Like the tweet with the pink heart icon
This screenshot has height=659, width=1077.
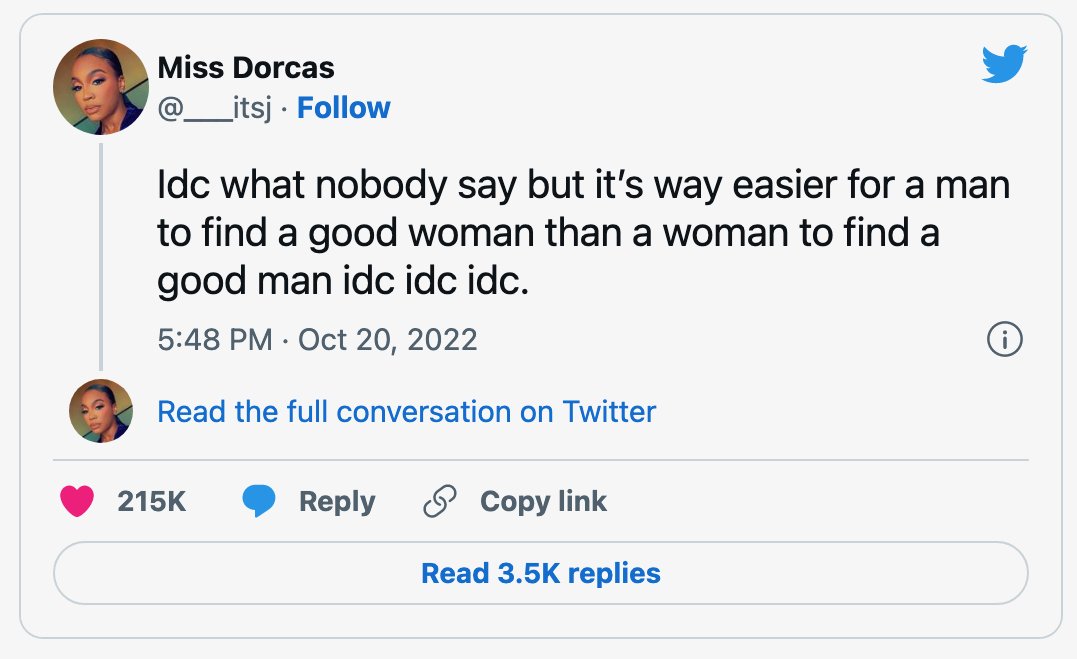tap(77, 501)
